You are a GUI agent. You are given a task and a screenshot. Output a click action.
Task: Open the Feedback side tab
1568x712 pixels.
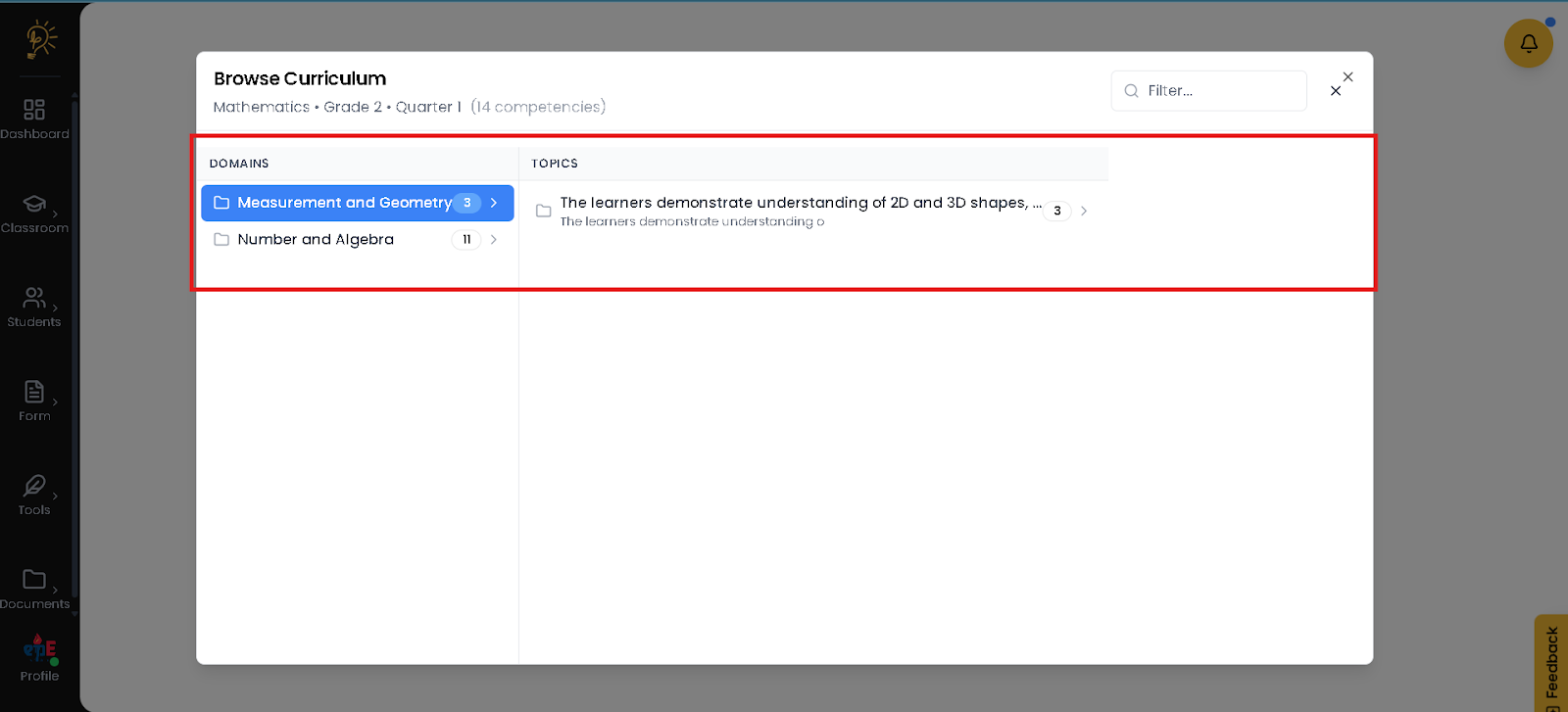[x=1551, y=663]
